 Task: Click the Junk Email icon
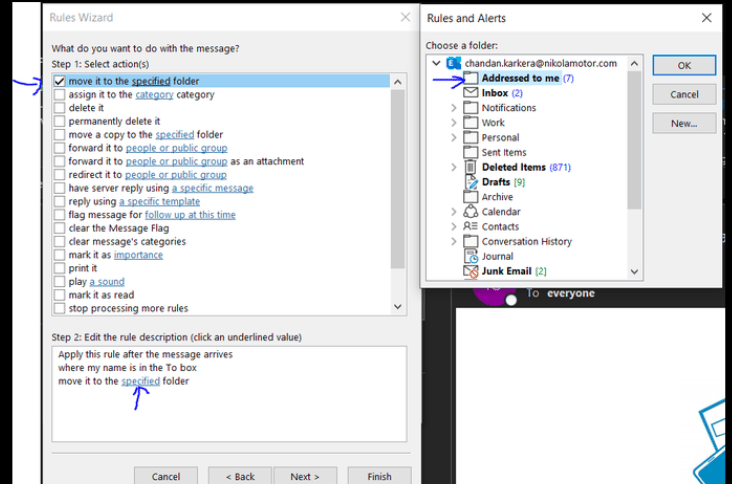pyautogui.click(x=471, y=271)
